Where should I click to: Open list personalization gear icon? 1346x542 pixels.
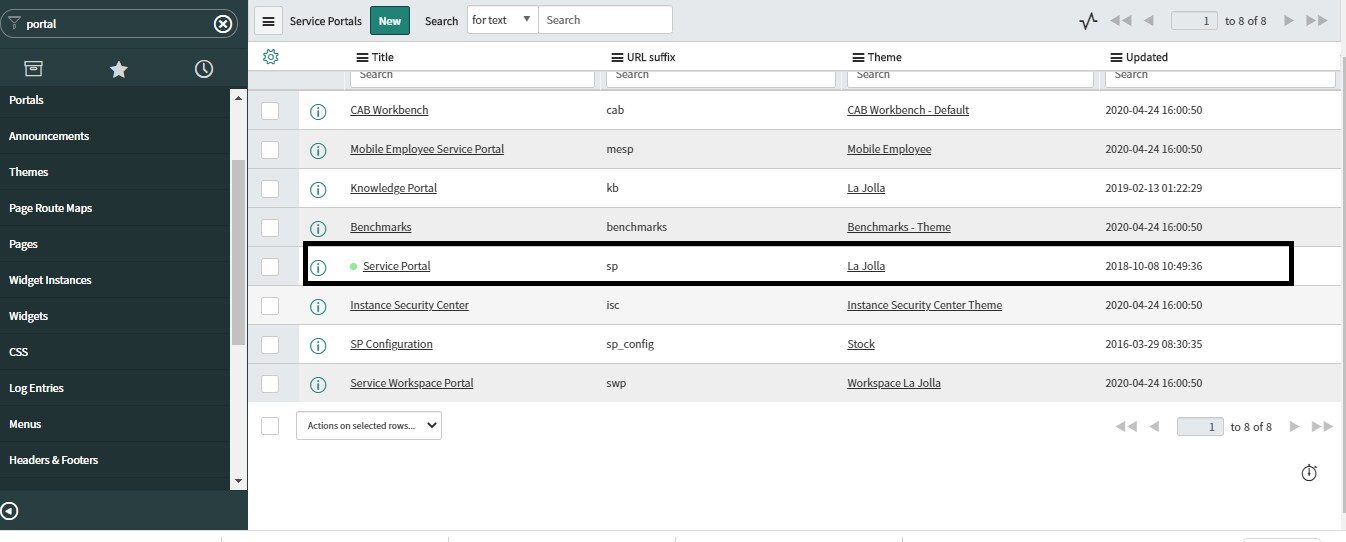(270, 57)
